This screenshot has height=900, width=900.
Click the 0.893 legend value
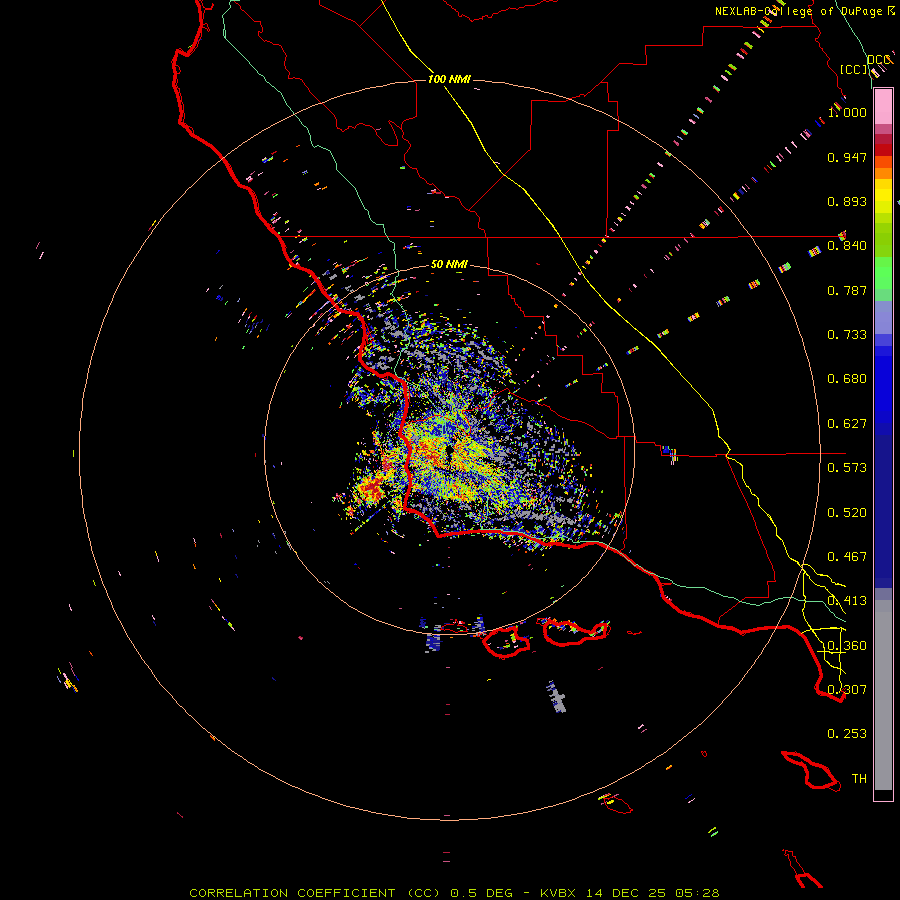(x=847, y=201)
